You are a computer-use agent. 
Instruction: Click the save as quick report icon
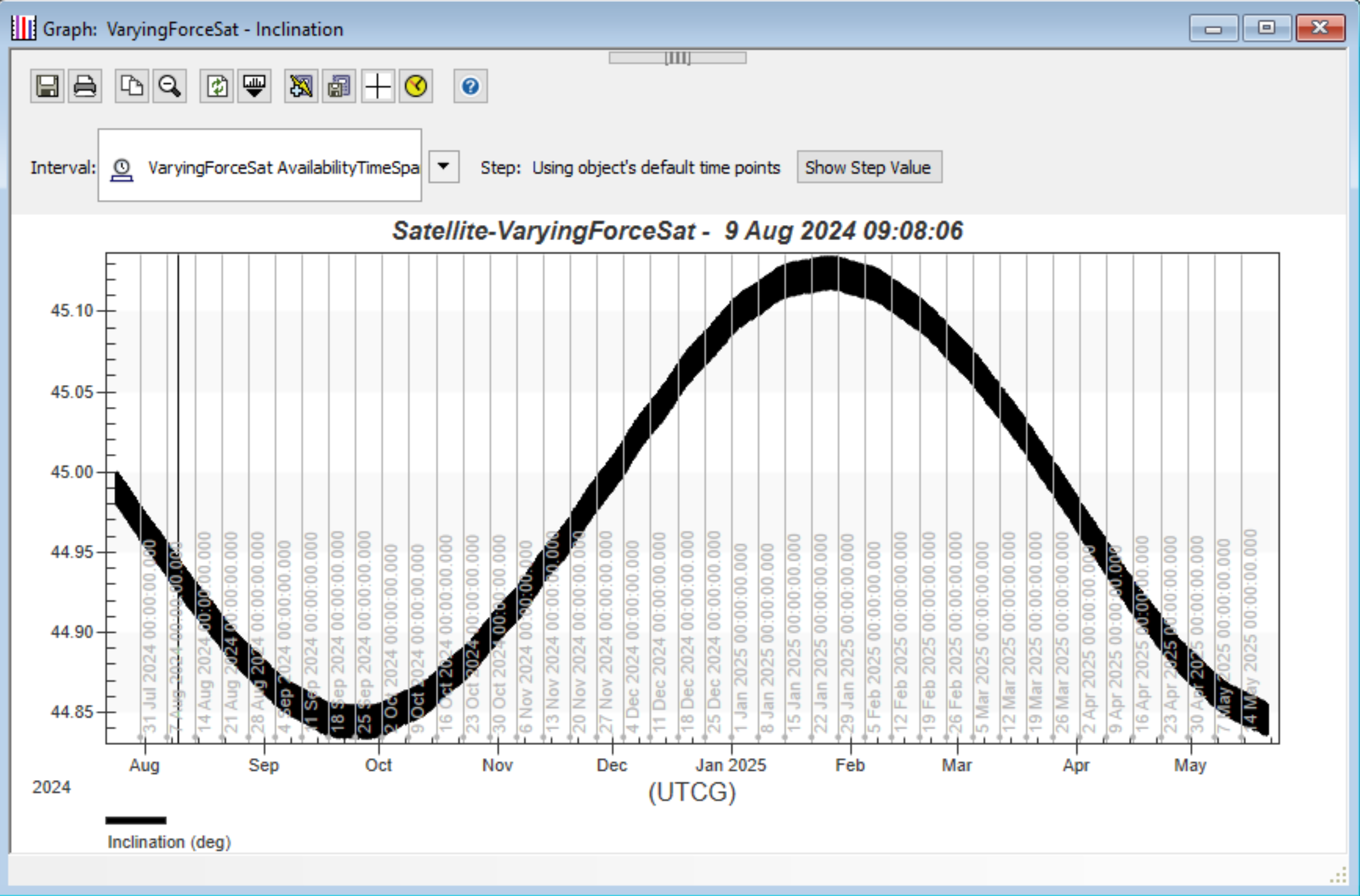click(x=339, y=86)
